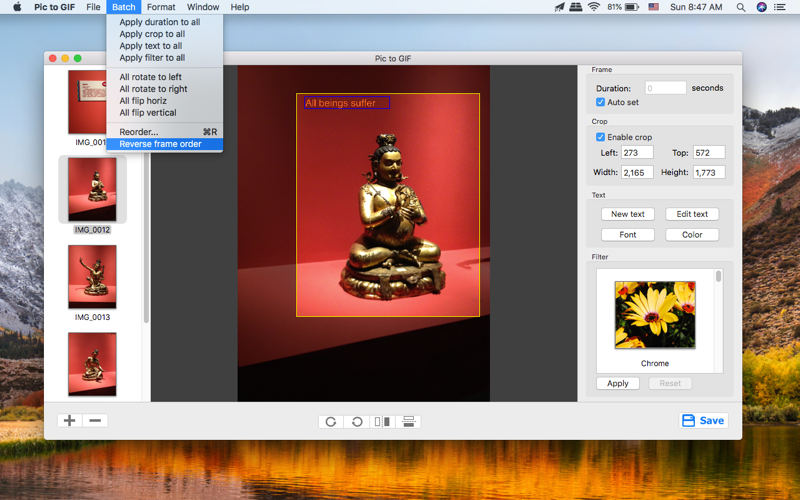Open the text Color picker button
This screenshot has width=800, height=500.
pyautogui.click(x=692, y=235)
